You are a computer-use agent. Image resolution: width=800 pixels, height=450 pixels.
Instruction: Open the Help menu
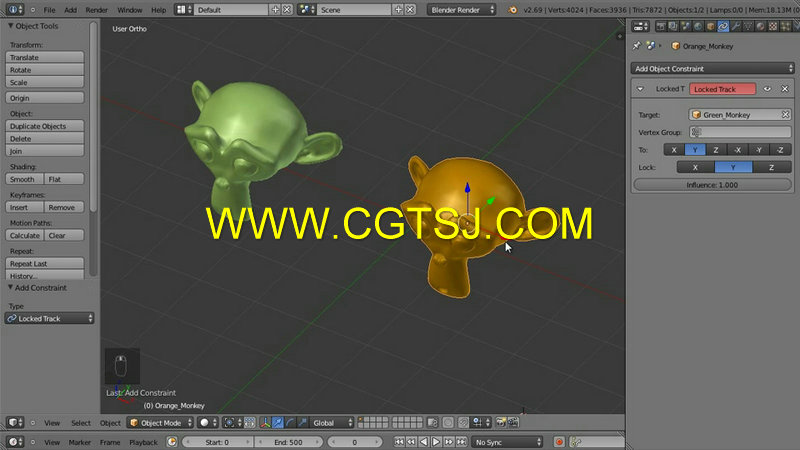tap(158, 10)
